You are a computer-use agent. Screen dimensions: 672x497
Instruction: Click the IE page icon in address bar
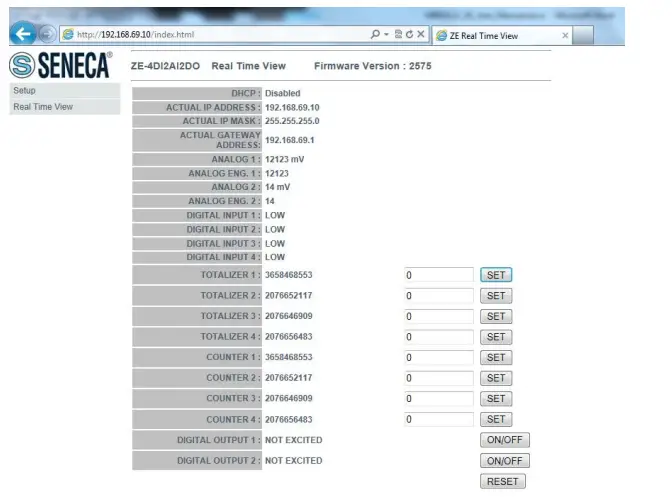pyautogui.click(x=68, y=34)
